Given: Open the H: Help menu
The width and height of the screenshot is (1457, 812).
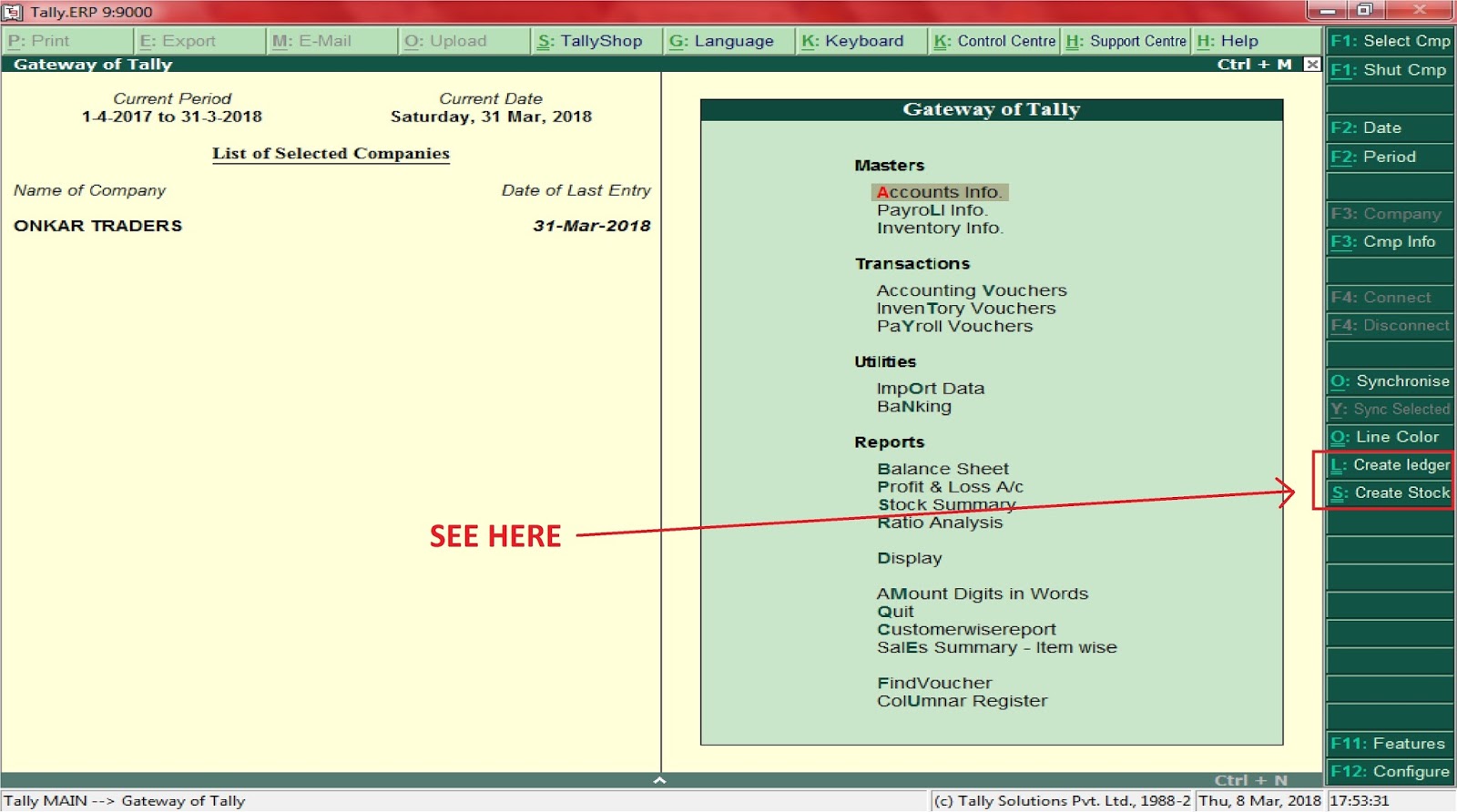Looking at the screenshot, I should pyautogui.click(x=1257, y=41).
